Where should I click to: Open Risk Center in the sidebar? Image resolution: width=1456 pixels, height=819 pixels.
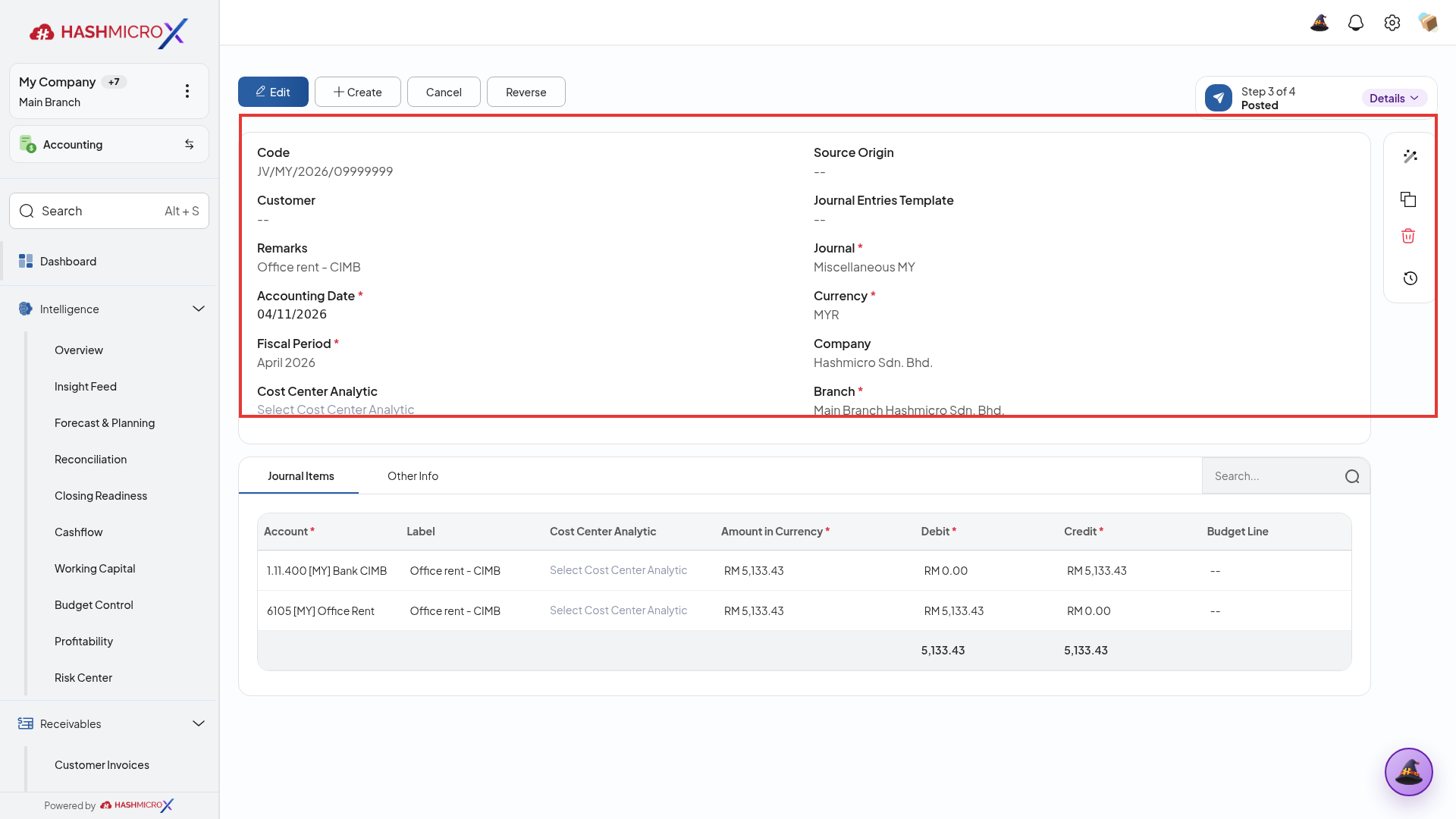pos(83,677)
